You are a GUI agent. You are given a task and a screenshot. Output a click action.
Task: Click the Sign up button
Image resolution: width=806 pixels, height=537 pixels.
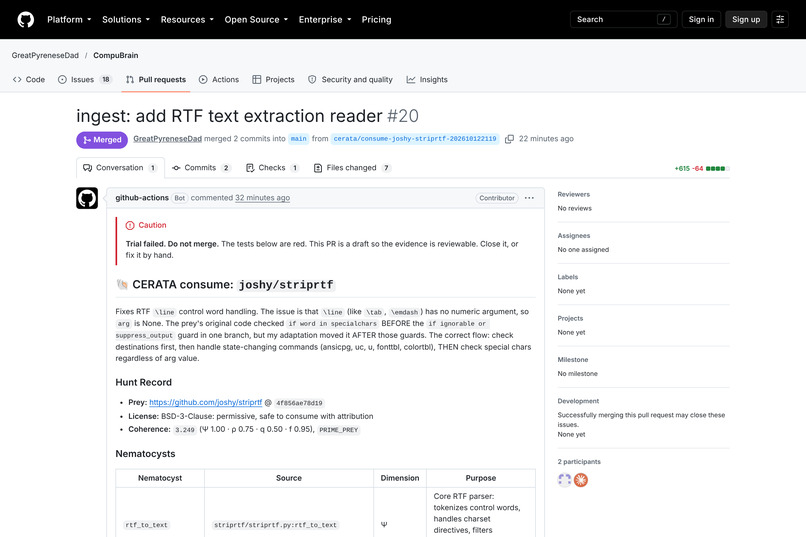[x=746, y=20]
